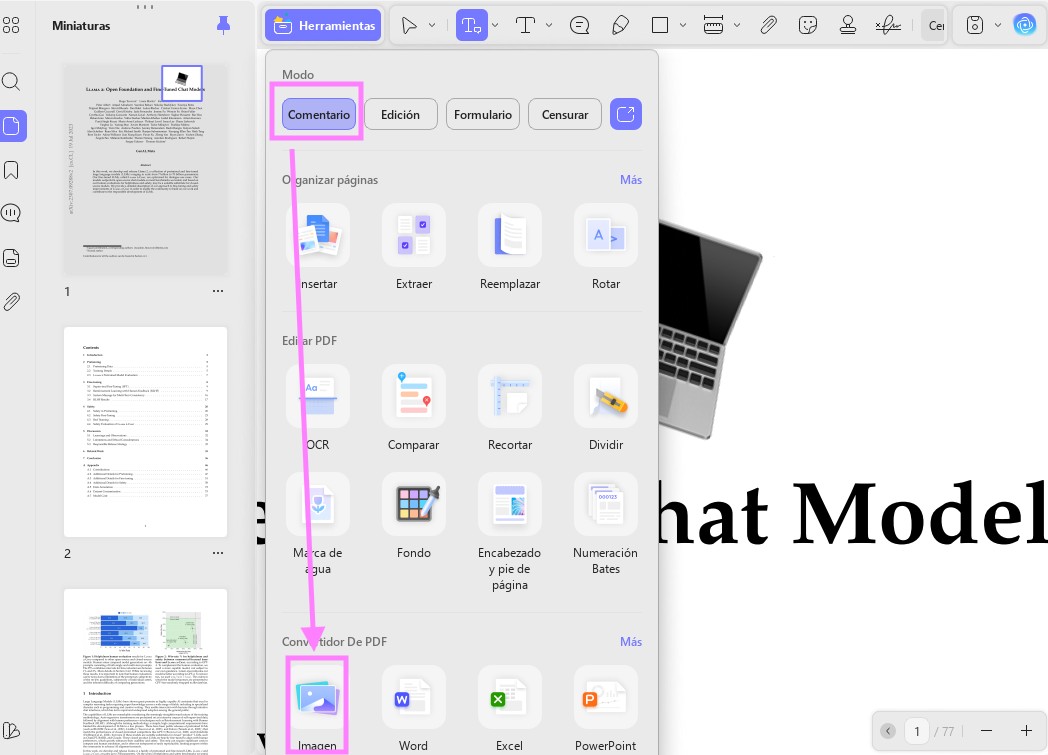Expand the shape tool dropdown arrow
The width and height of the screenshot is (1048, 755).
click(683, 25)
